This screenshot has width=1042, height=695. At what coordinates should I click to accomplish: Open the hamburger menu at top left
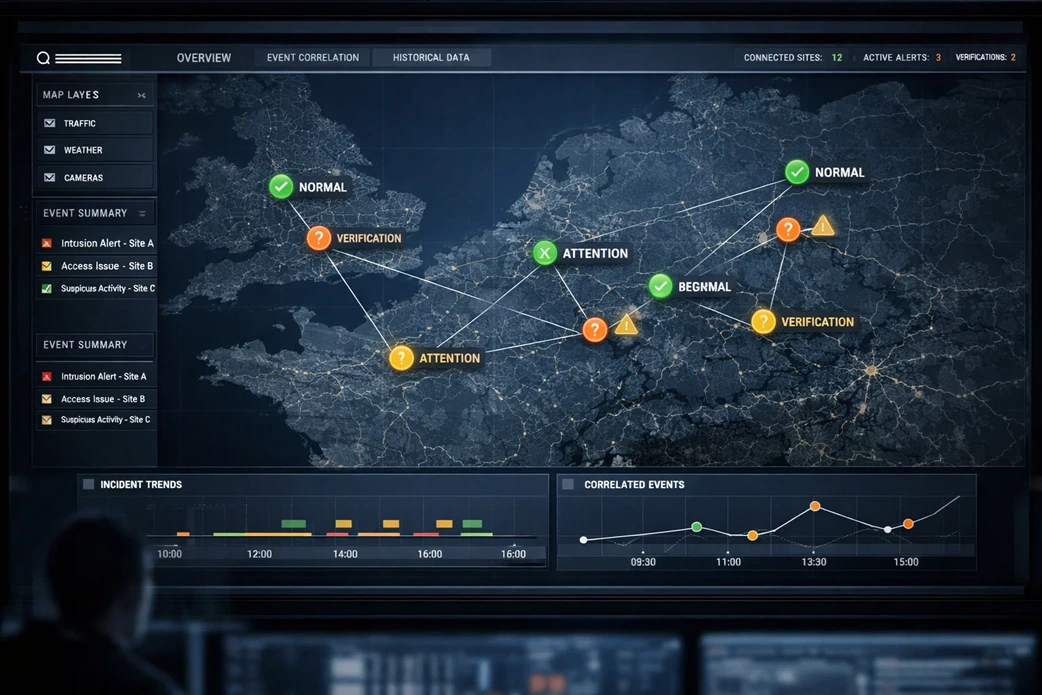(88, 57)
